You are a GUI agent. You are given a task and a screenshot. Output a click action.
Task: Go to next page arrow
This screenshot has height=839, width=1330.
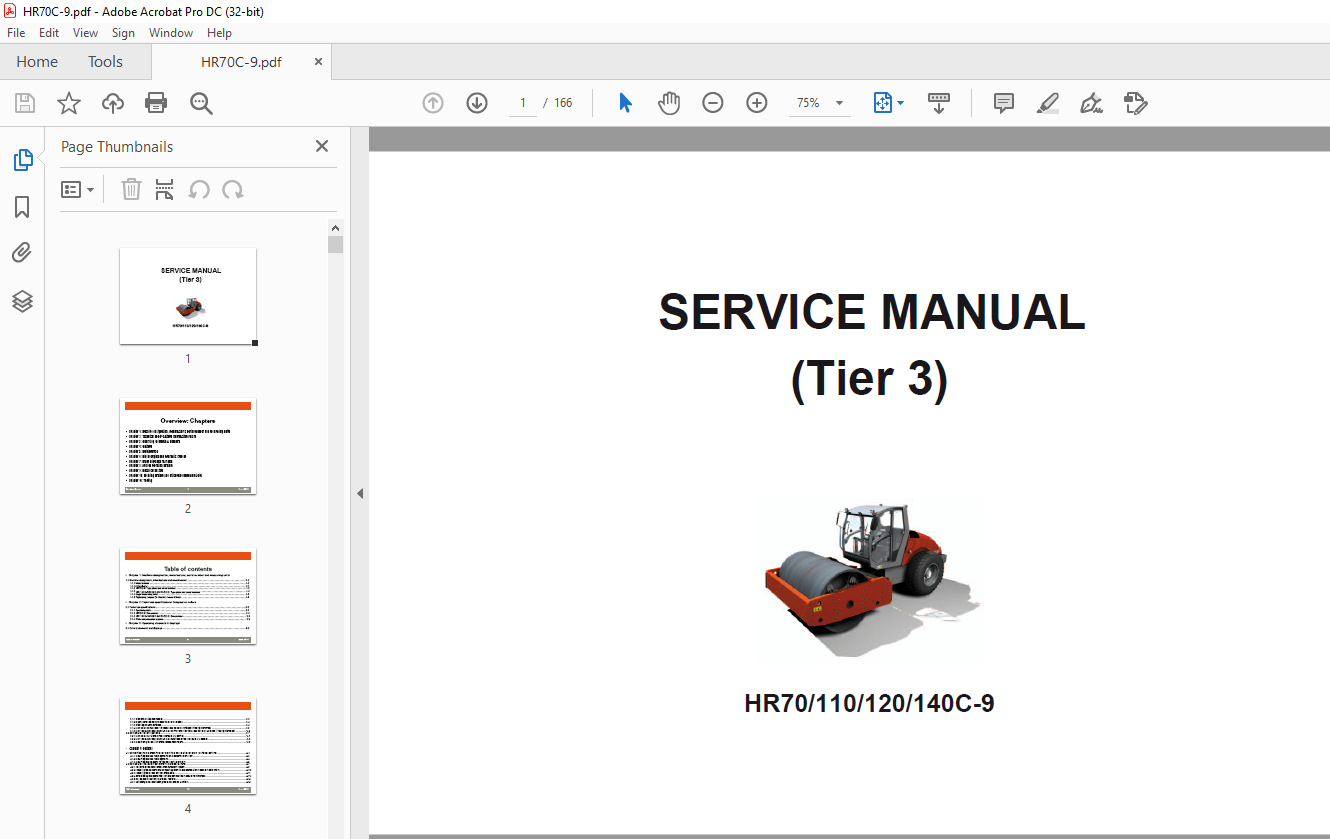(x=477, y=103)
